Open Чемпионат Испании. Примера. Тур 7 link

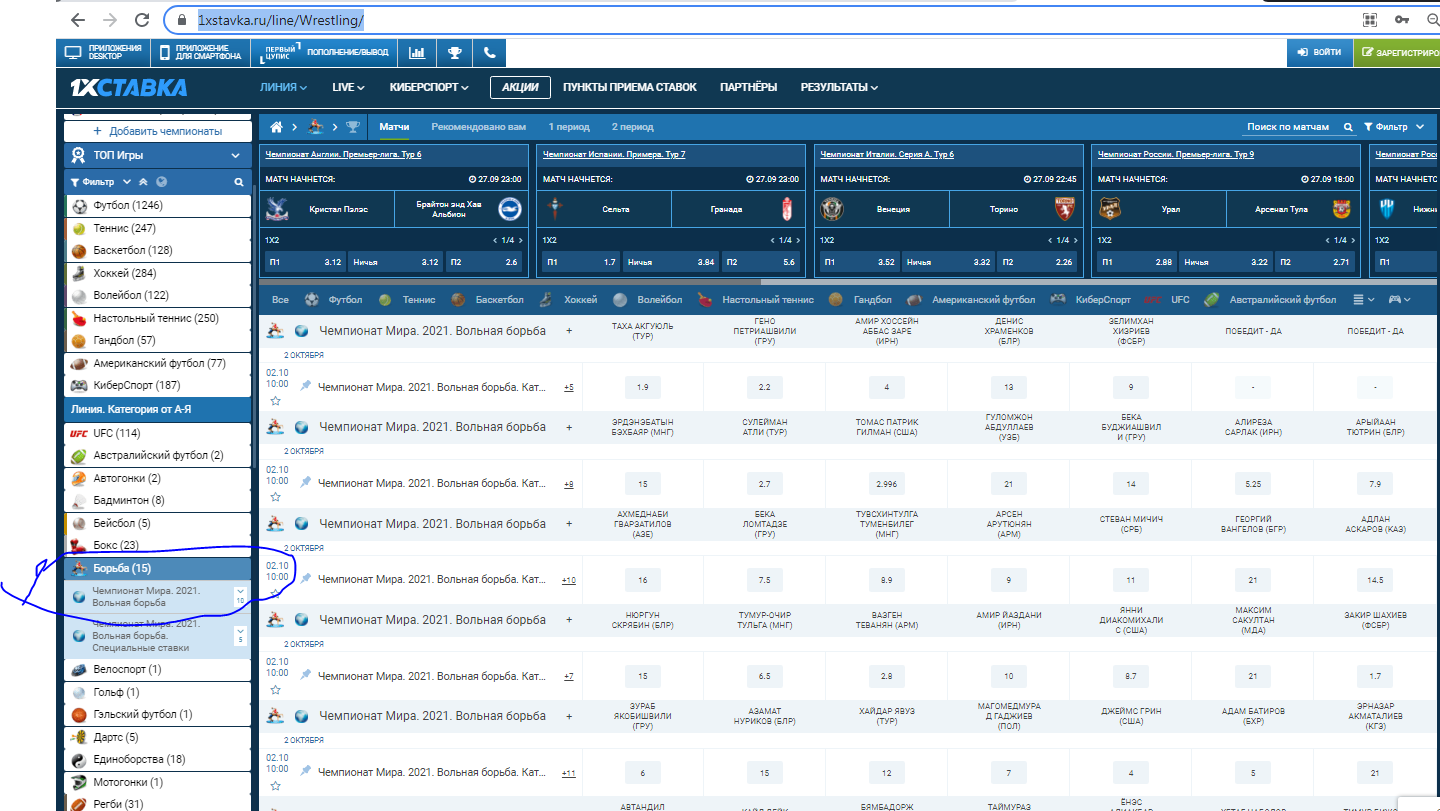(x=614, y=154)
